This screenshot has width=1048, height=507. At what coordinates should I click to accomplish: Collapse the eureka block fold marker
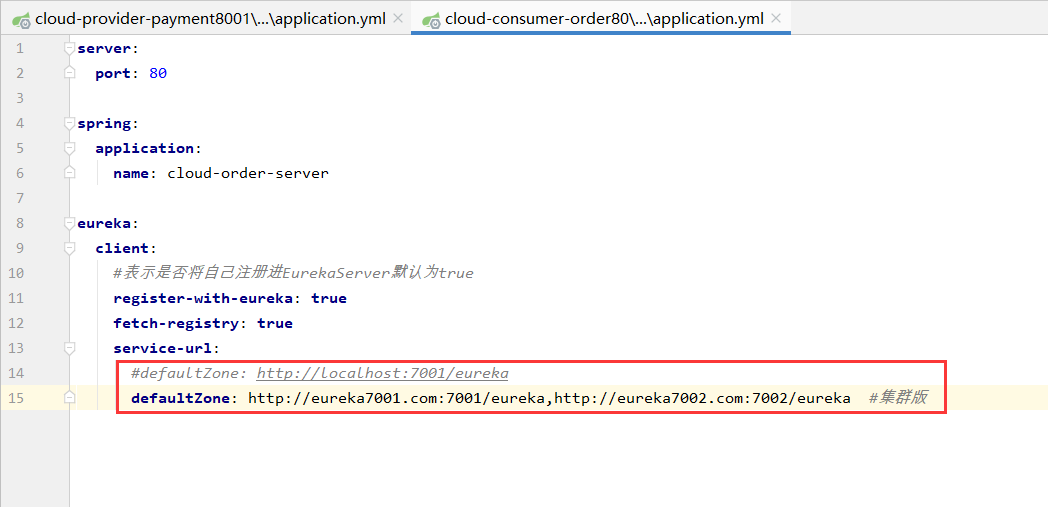[x=69, y=223]
